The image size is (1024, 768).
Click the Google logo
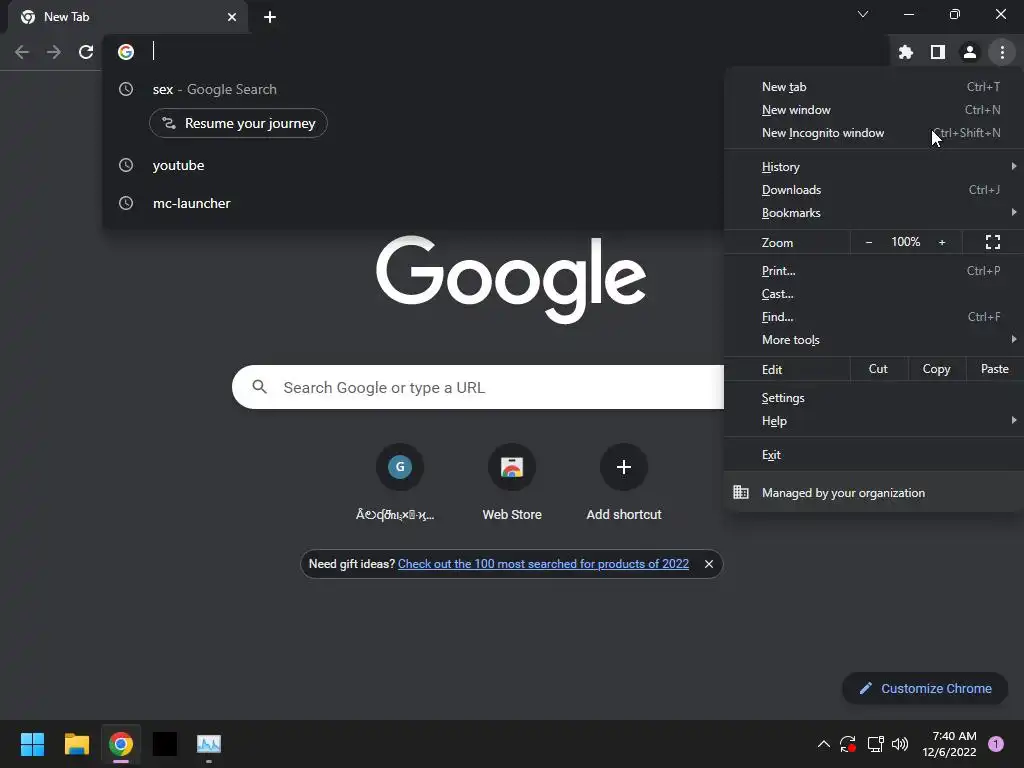511,279
